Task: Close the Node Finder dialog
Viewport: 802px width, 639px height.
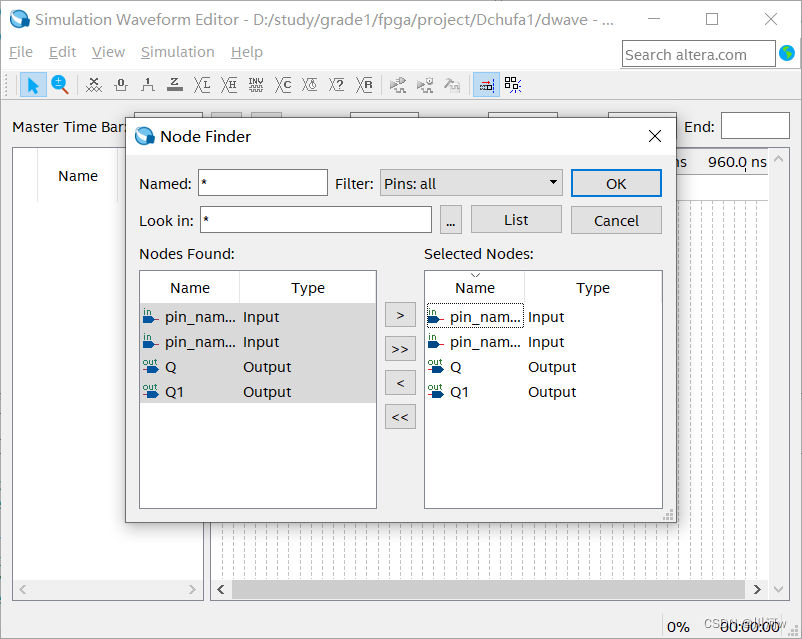Action: coord(655,136)
